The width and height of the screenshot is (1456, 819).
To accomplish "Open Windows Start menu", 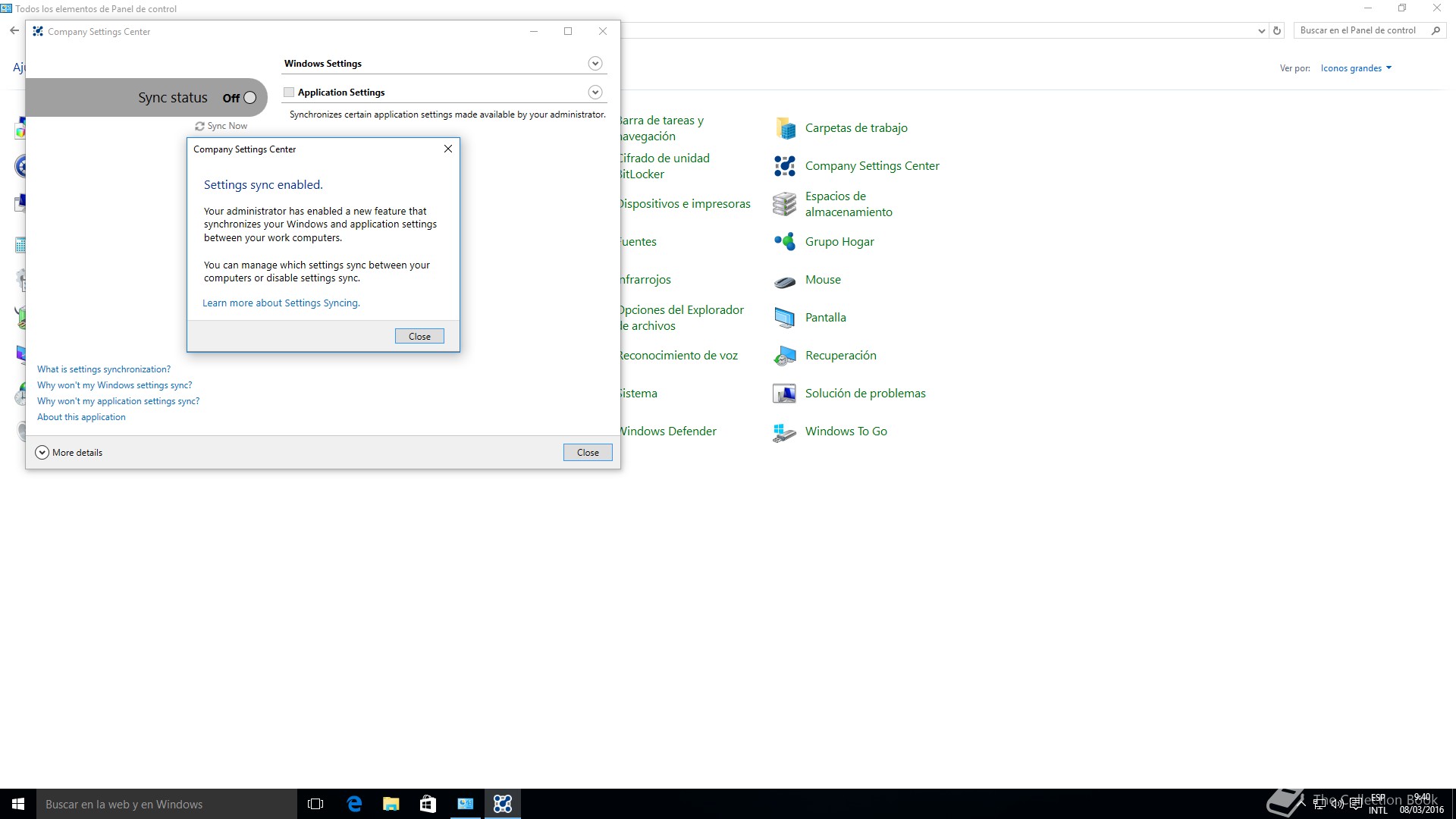I will tap(18, 804).
